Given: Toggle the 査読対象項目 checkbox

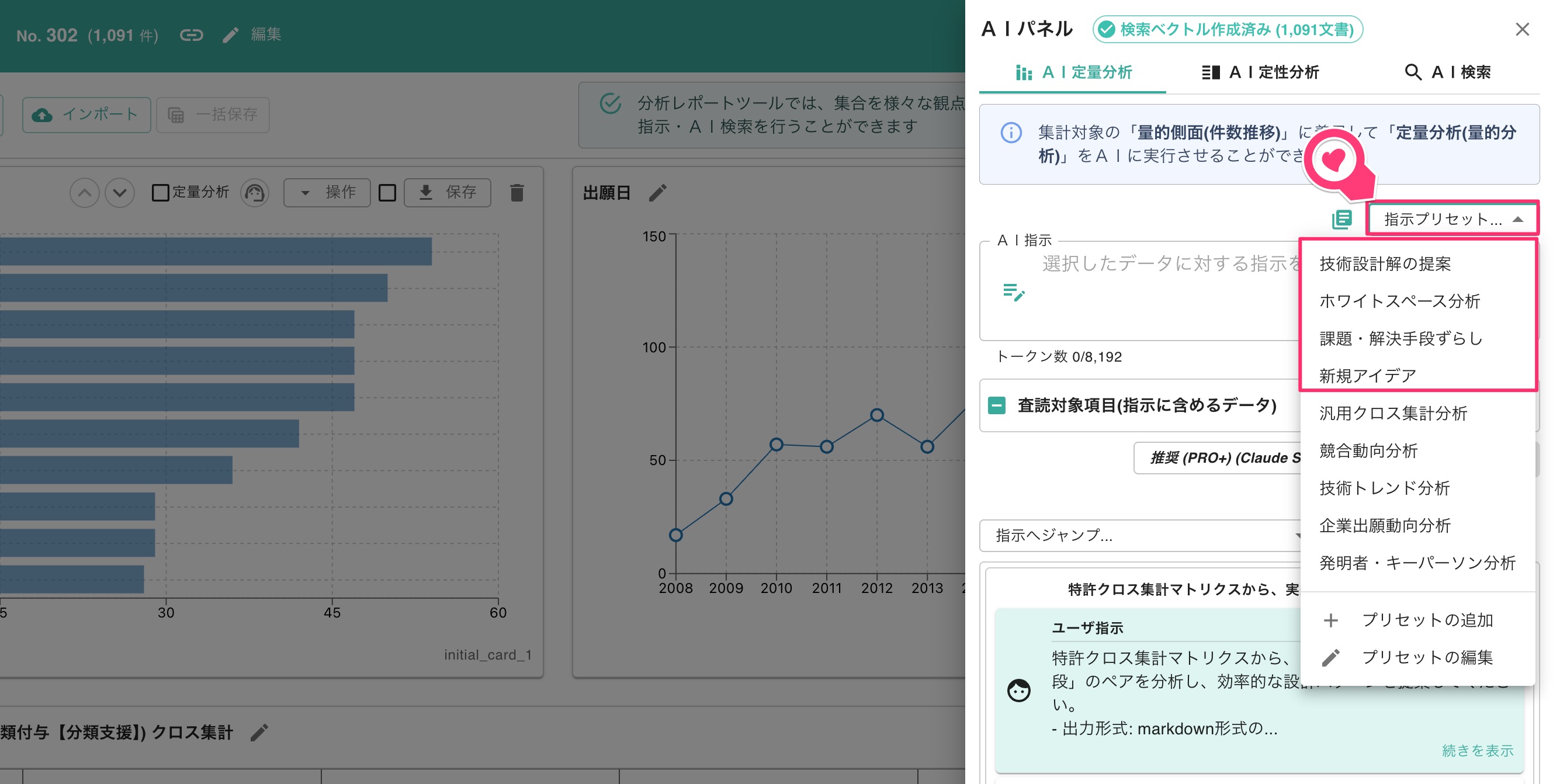Looking at the screenshot, I should pyautogui.click(x=997, y=405).
